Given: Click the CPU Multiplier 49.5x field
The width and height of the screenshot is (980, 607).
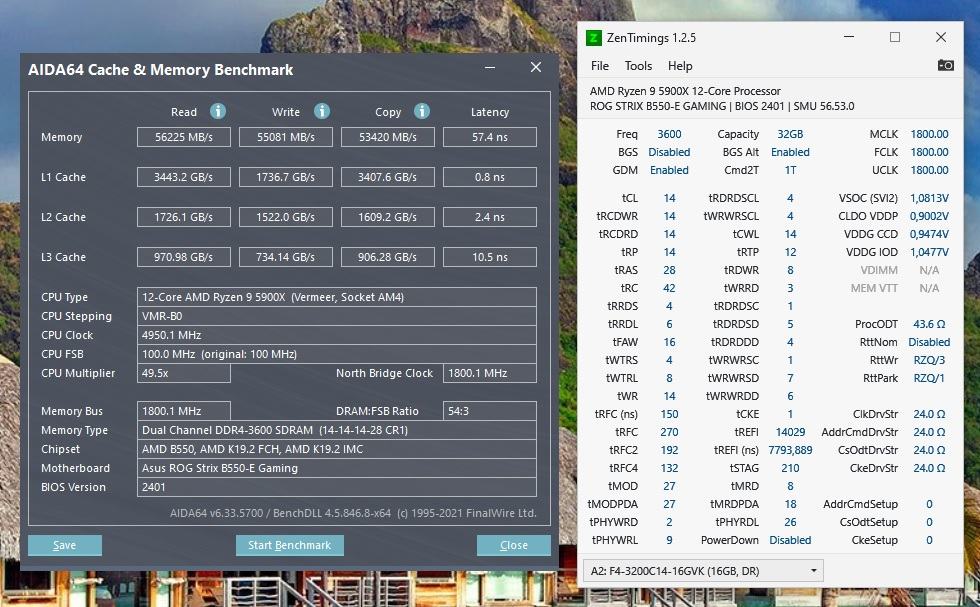Looking at the screenshot, I should (x=184, y=373).
